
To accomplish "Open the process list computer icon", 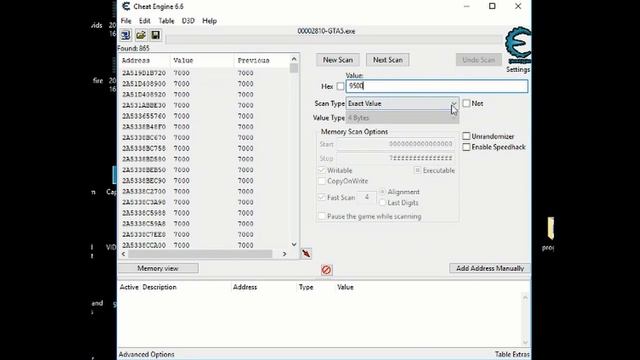I will tap(126, 35).
